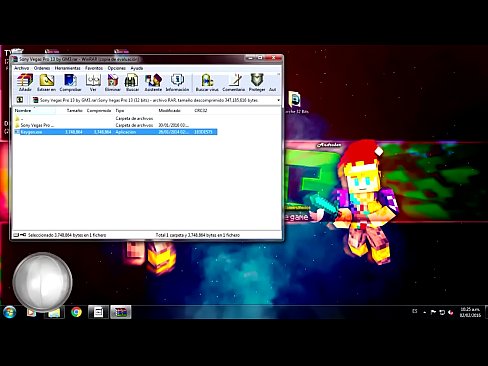488x366 pixels.
Task: Click the Action Center flag tray icon
Action: [x=433, y=312]
